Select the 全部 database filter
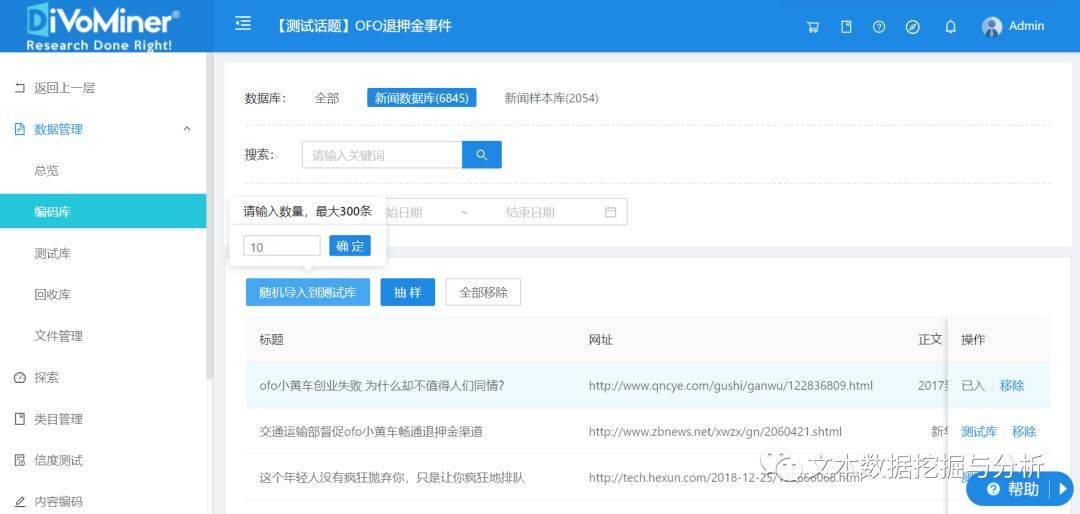This screenshot has height=514, width=1080. point(326,99)
